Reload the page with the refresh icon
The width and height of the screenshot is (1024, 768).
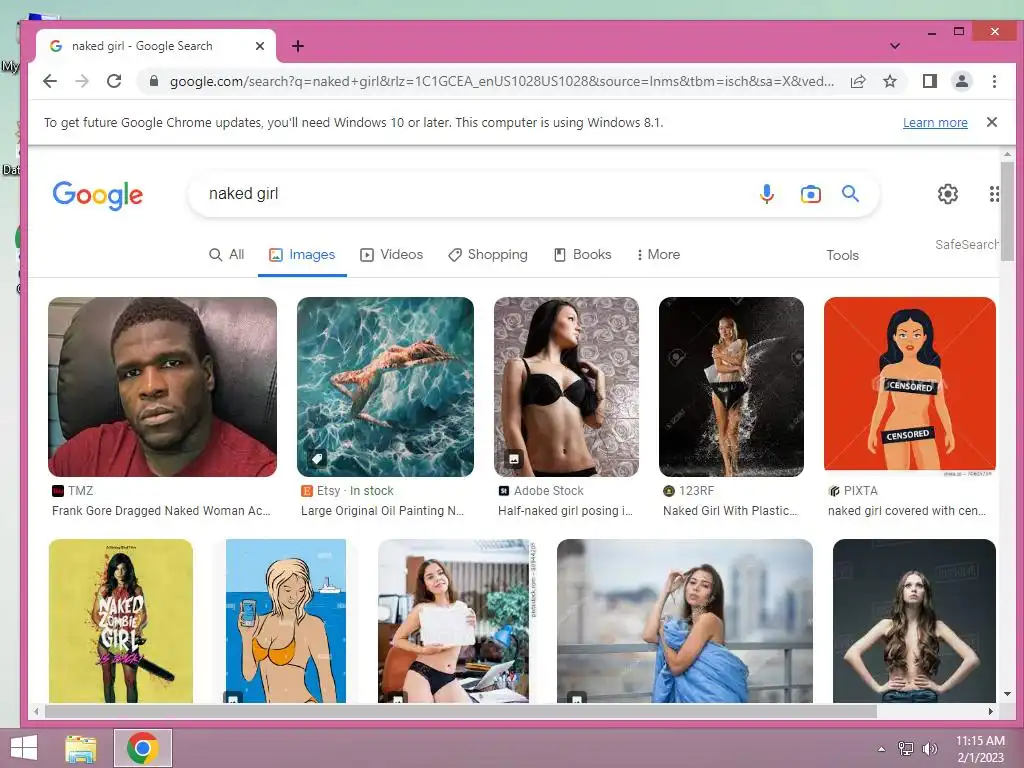[114, 81]
